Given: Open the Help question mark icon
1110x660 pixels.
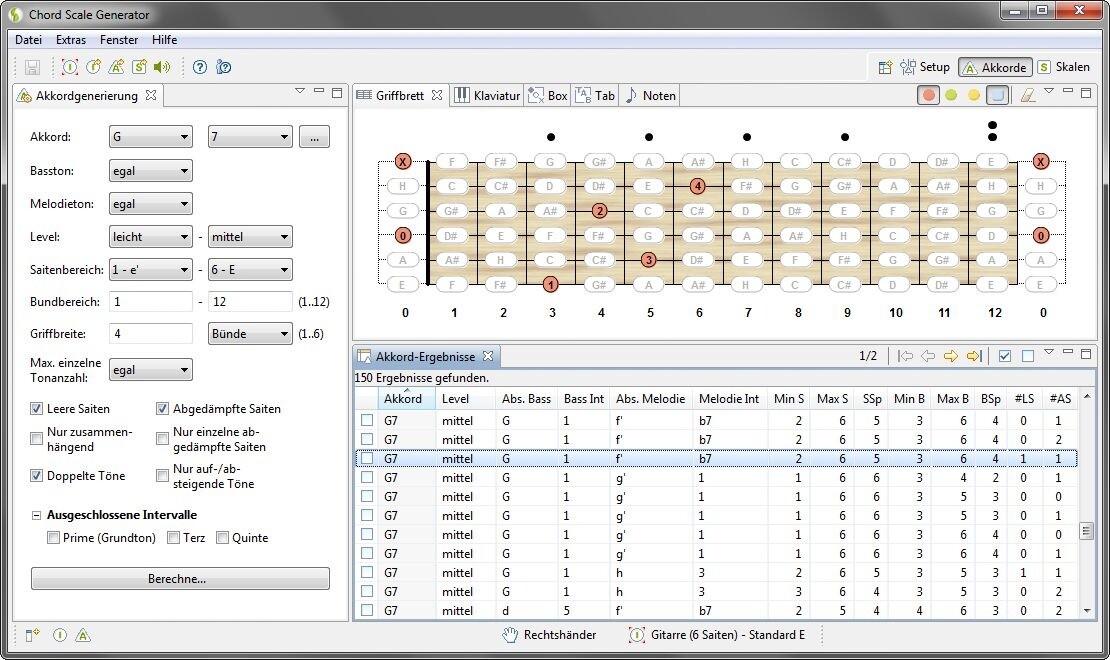Looking at the screenshot, I should tap(198, 67).
